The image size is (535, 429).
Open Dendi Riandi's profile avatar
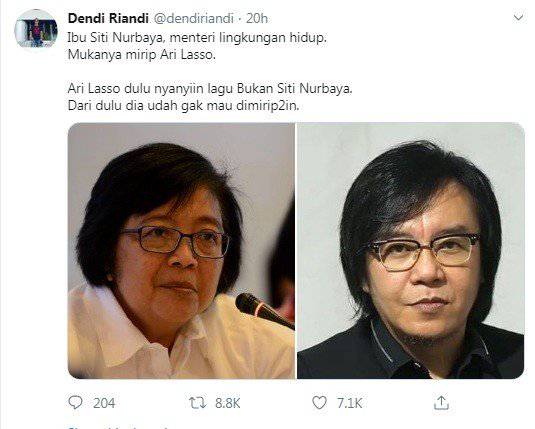point(35,31)
